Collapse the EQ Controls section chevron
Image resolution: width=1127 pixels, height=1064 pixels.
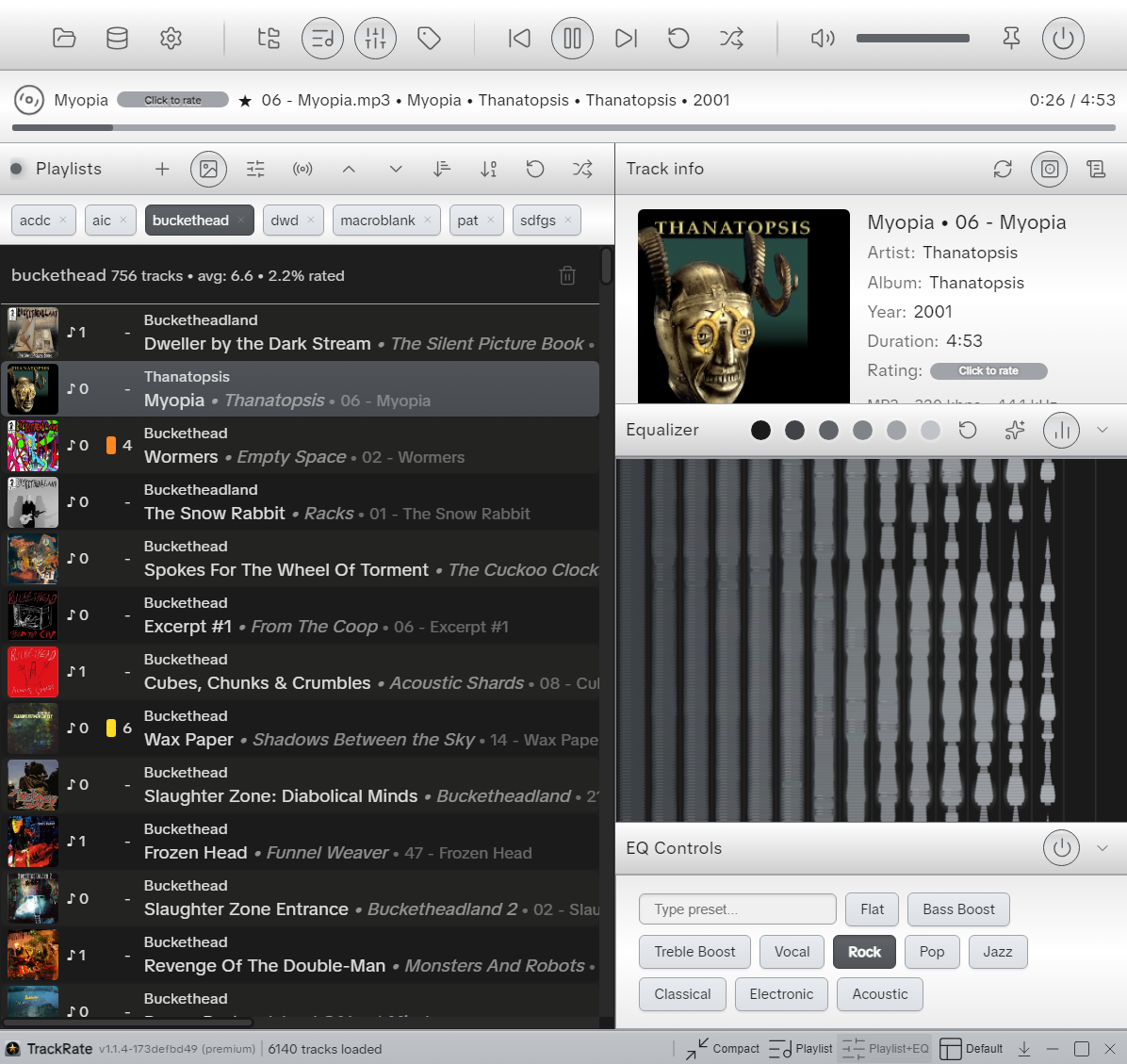pos(1102,848)
